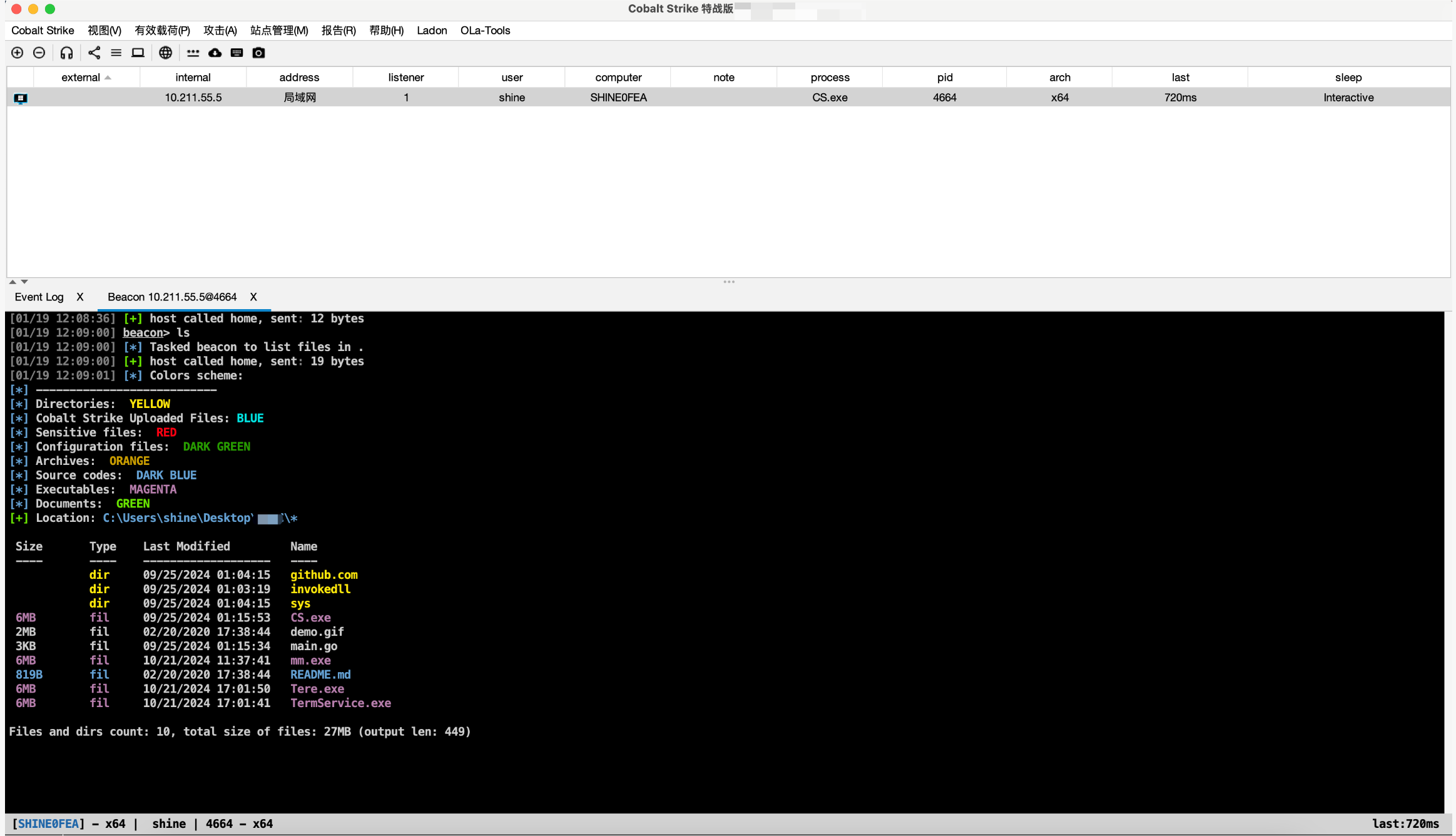
Task: Sort sessions by internal column header
Action: point(193,78)
